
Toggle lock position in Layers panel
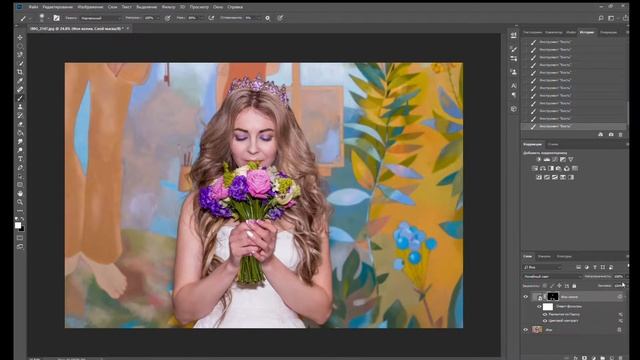point(560,286)
